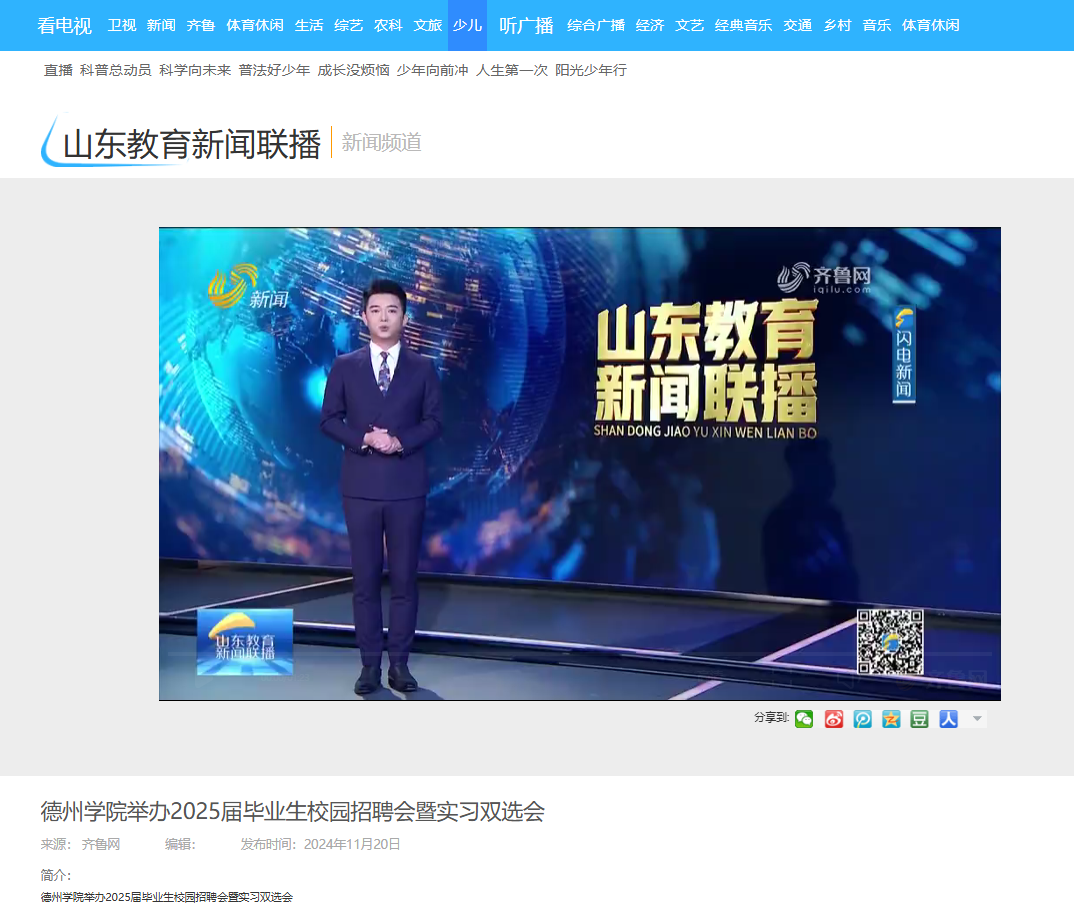1074x908 pixels.
Task: Share to Renren icon
Action: coord(948,719)
